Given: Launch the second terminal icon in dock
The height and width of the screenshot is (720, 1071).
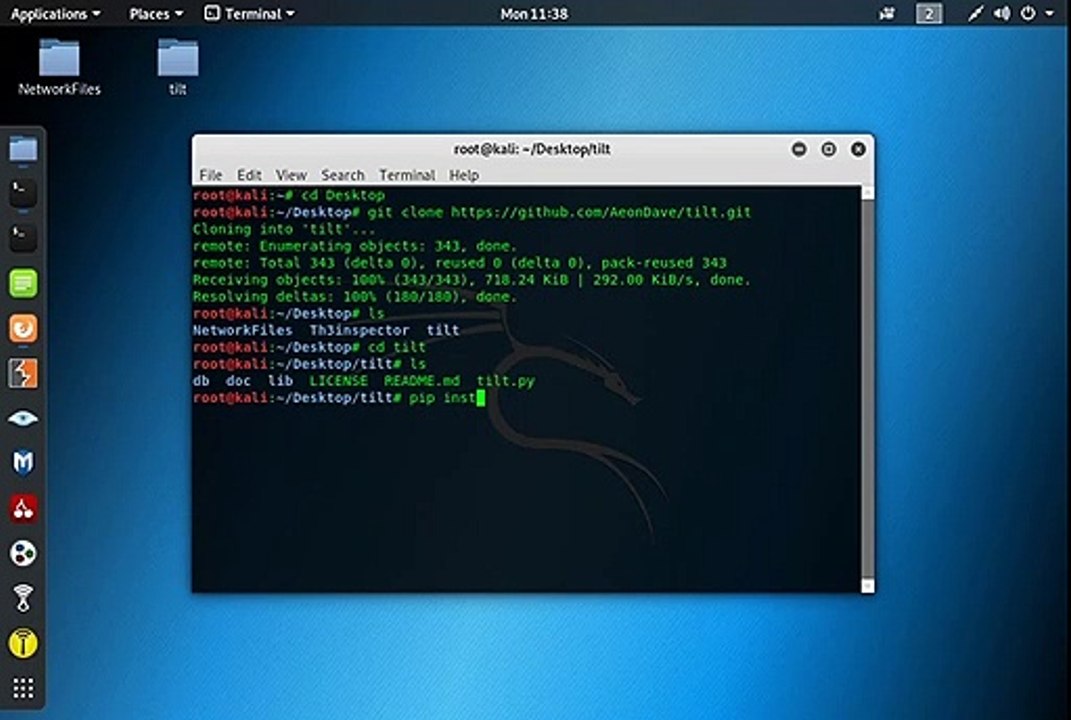Looking at the screenshot, I should pyautogui.click(x=23, y=238).
